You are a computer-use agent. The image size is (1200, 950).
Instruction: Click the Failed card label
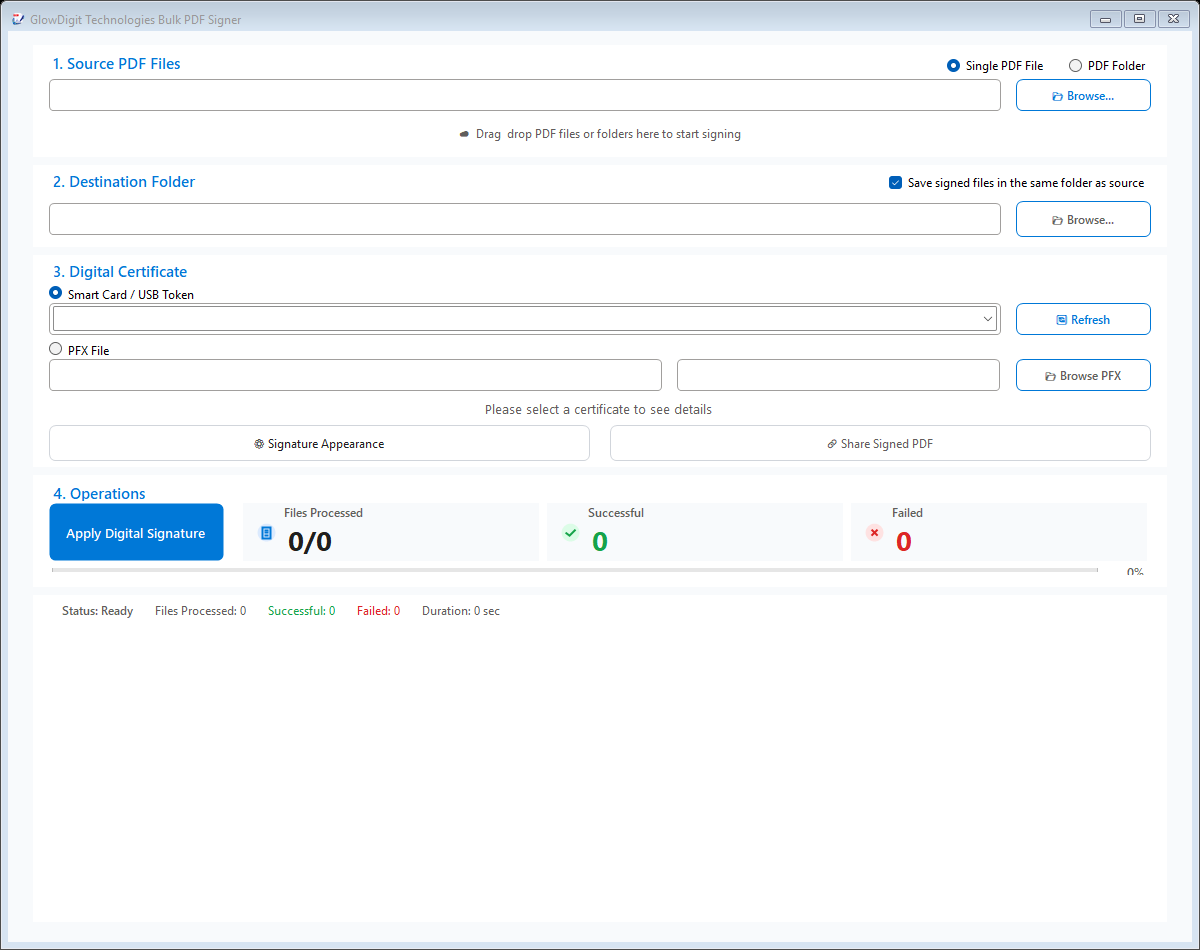click(907, 513)
